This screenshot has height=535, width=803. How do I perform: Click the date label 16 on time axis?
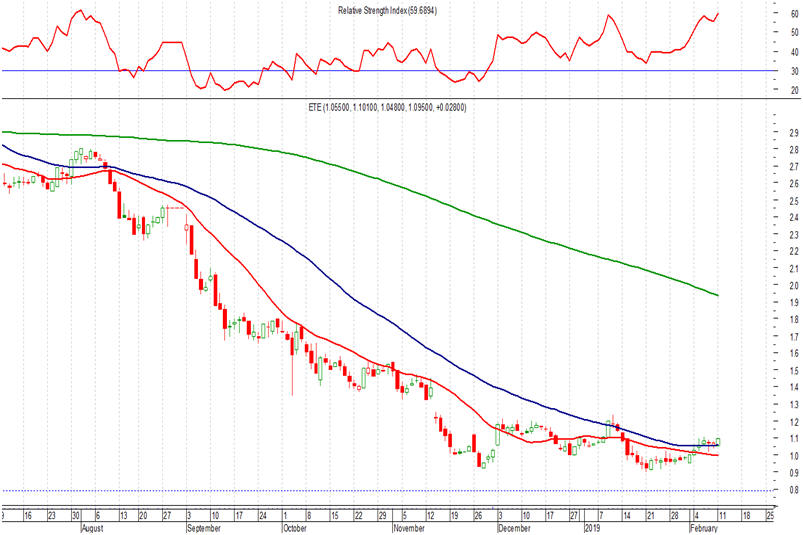click(x=28, y=516)
